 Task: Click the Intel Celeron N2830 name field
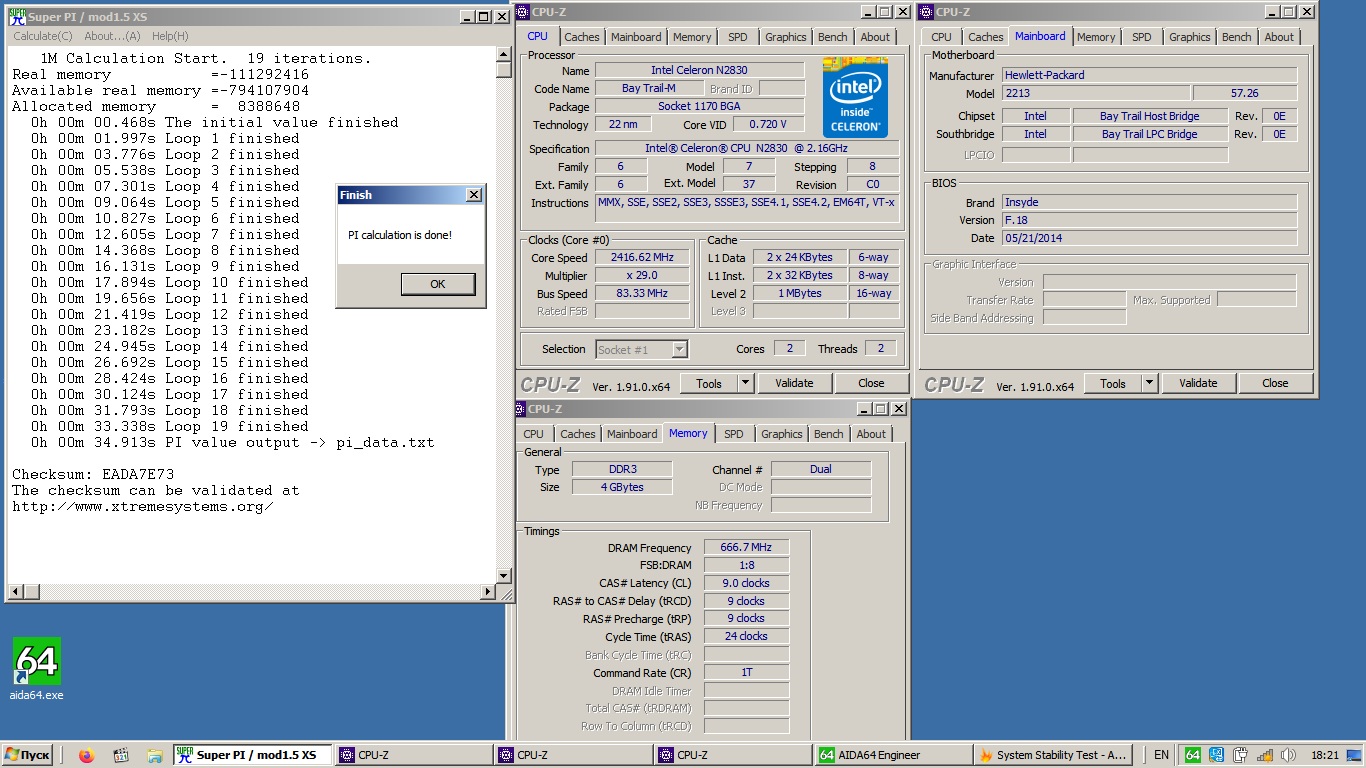coord(699,70)
